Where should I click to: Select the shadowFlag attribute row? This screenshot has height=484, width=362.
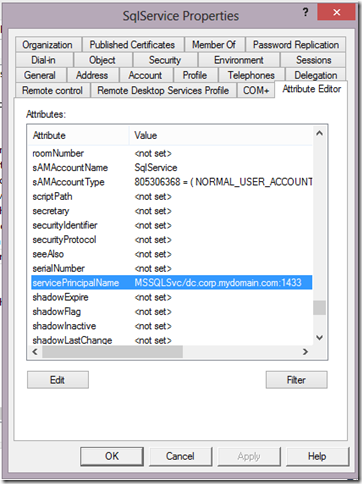pyautogui.click(x=171, y=311)
